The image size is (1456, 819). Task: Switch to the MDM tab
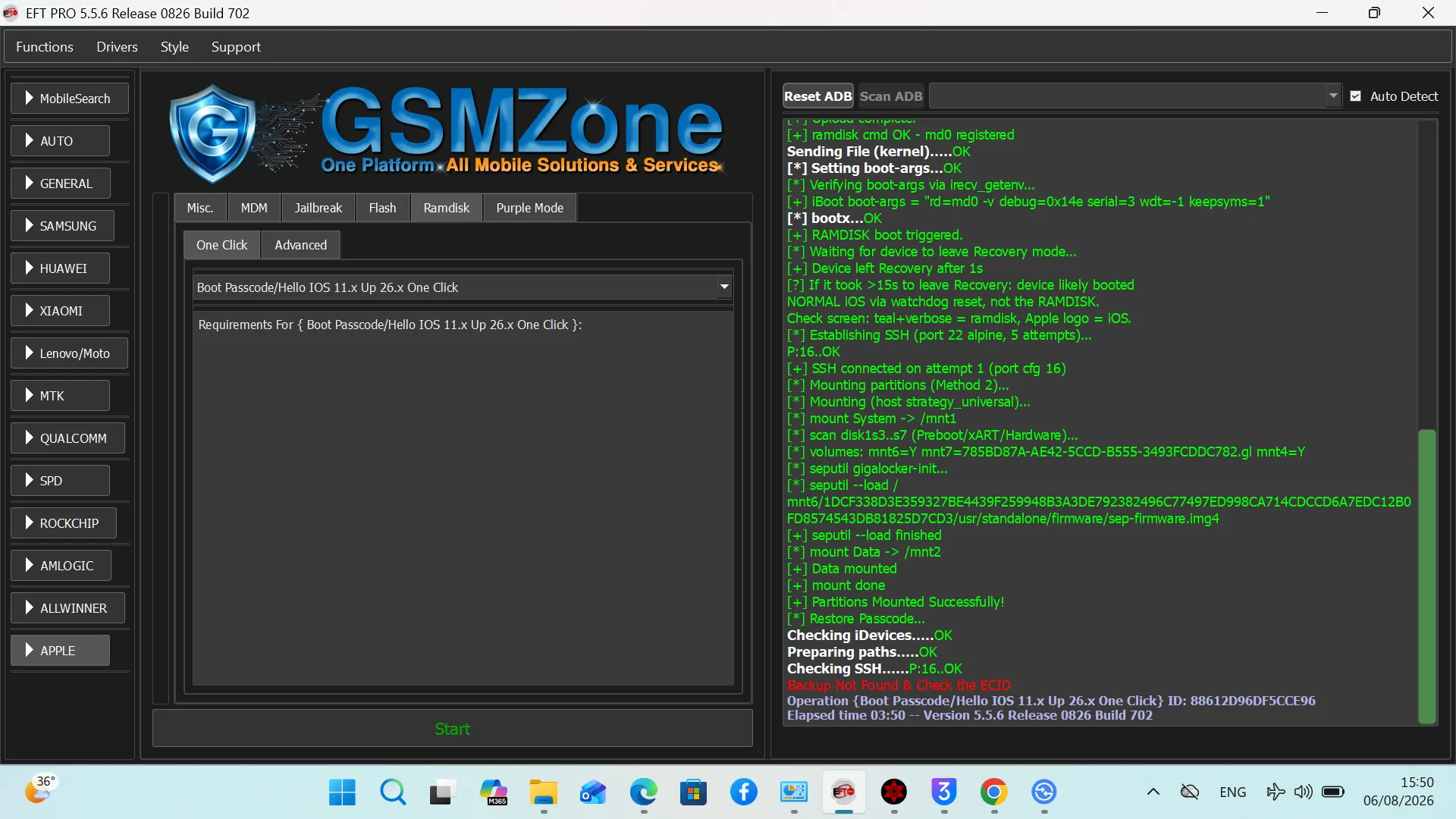(254, 208)
